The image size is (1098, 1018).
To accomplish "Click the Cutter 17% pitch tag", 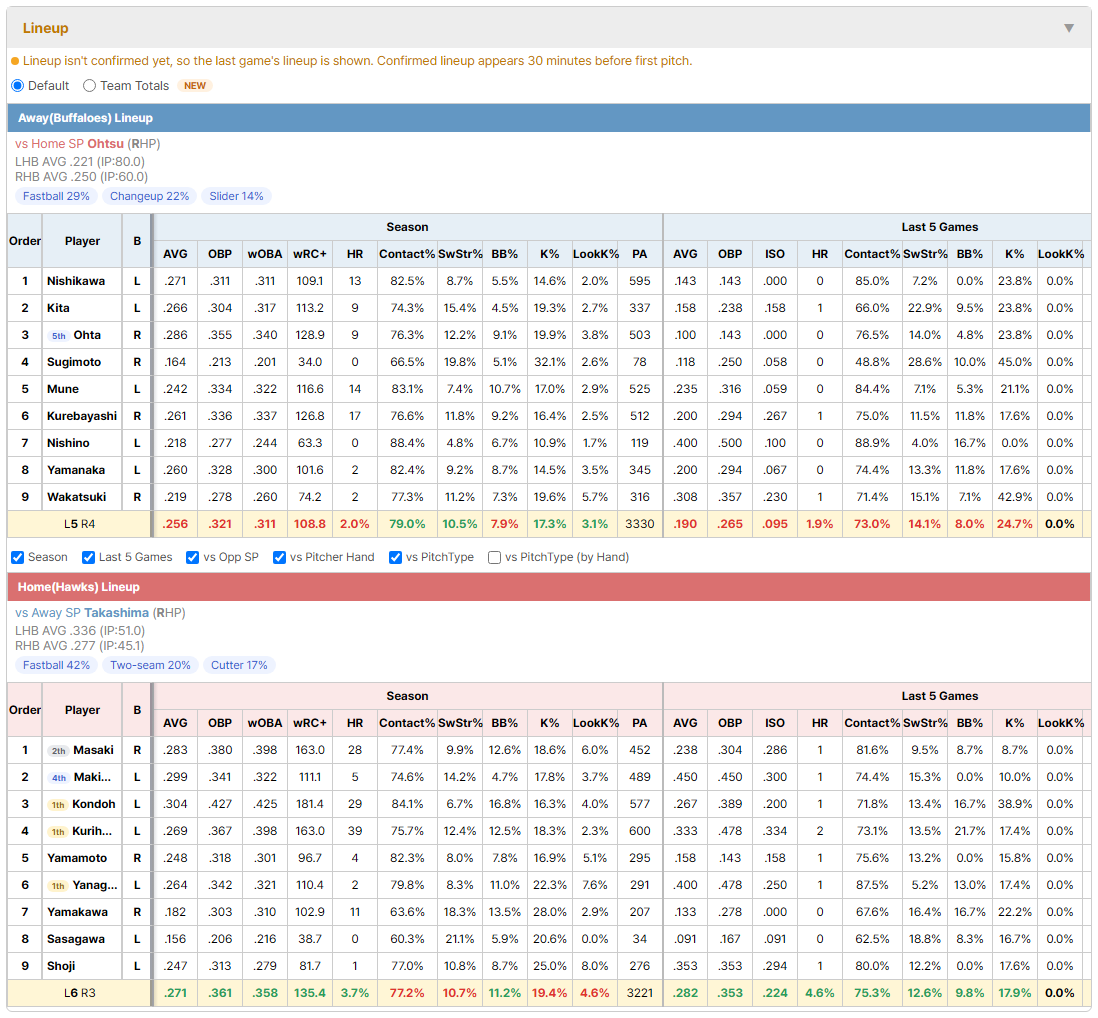I will click(239, 665).
